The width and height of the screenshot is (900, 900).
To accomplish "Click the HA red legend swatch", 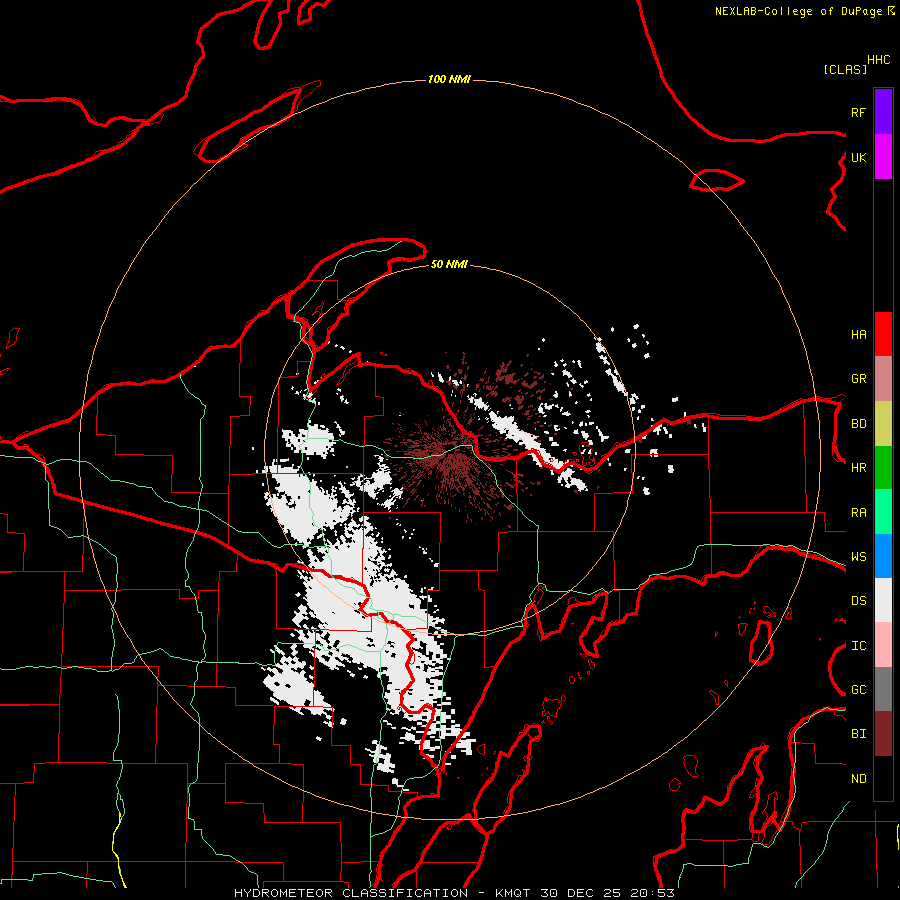I will pos(883,334).
